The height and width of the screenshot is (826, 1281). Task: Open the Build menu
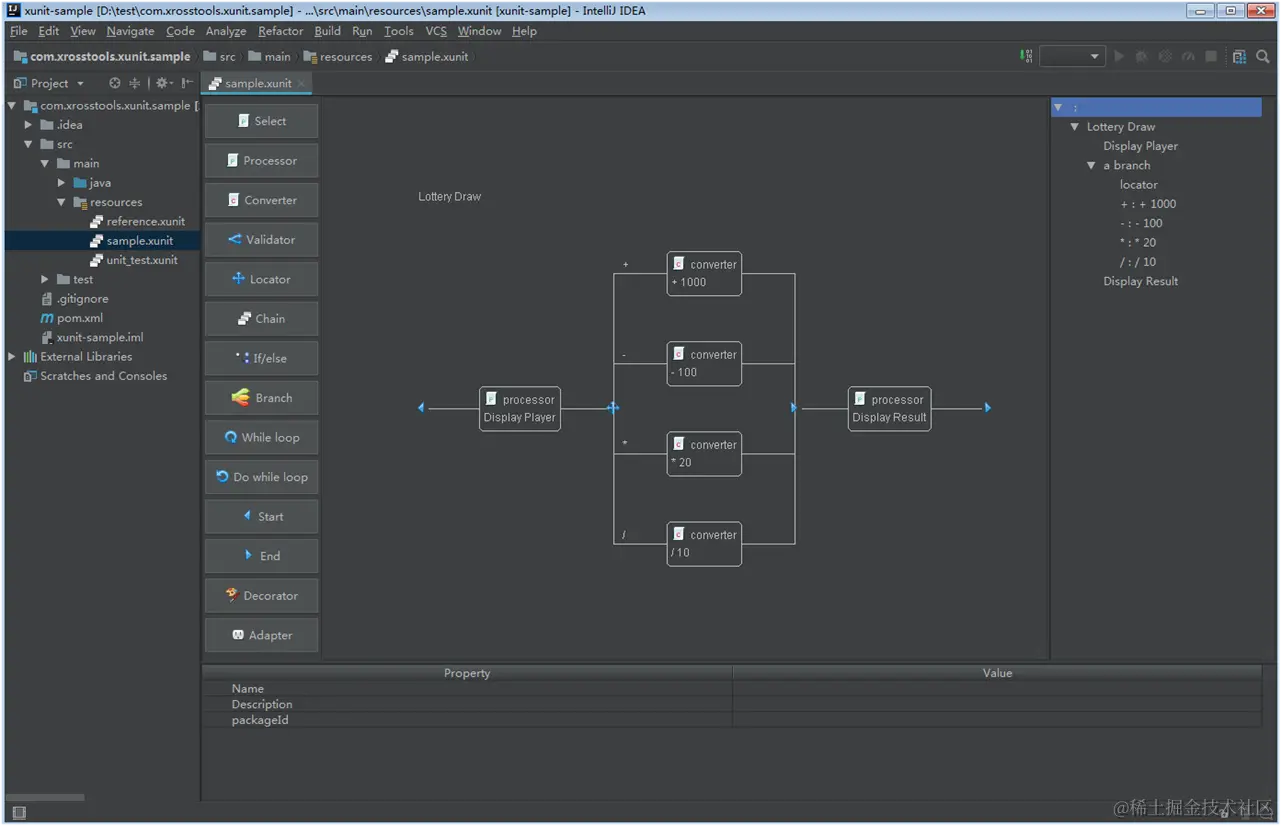(328, 31)
